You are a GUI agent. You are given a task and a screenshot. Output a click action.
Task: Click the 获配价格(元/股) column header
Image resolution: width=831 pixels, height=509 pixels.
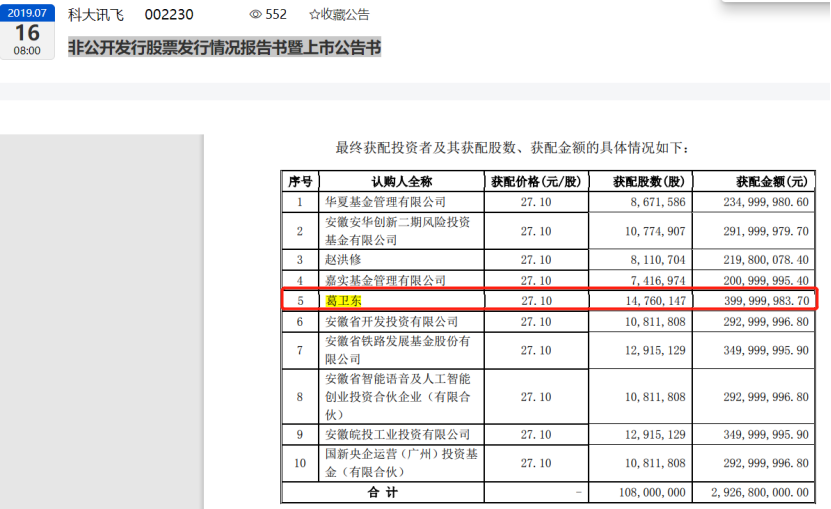535,182
